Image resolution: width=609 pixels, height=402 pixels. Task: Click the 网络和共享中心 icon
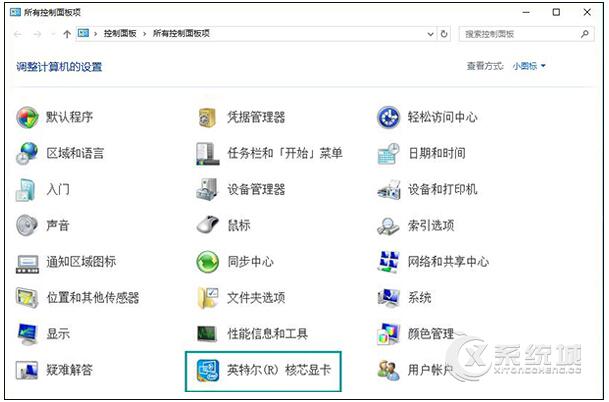388,261
